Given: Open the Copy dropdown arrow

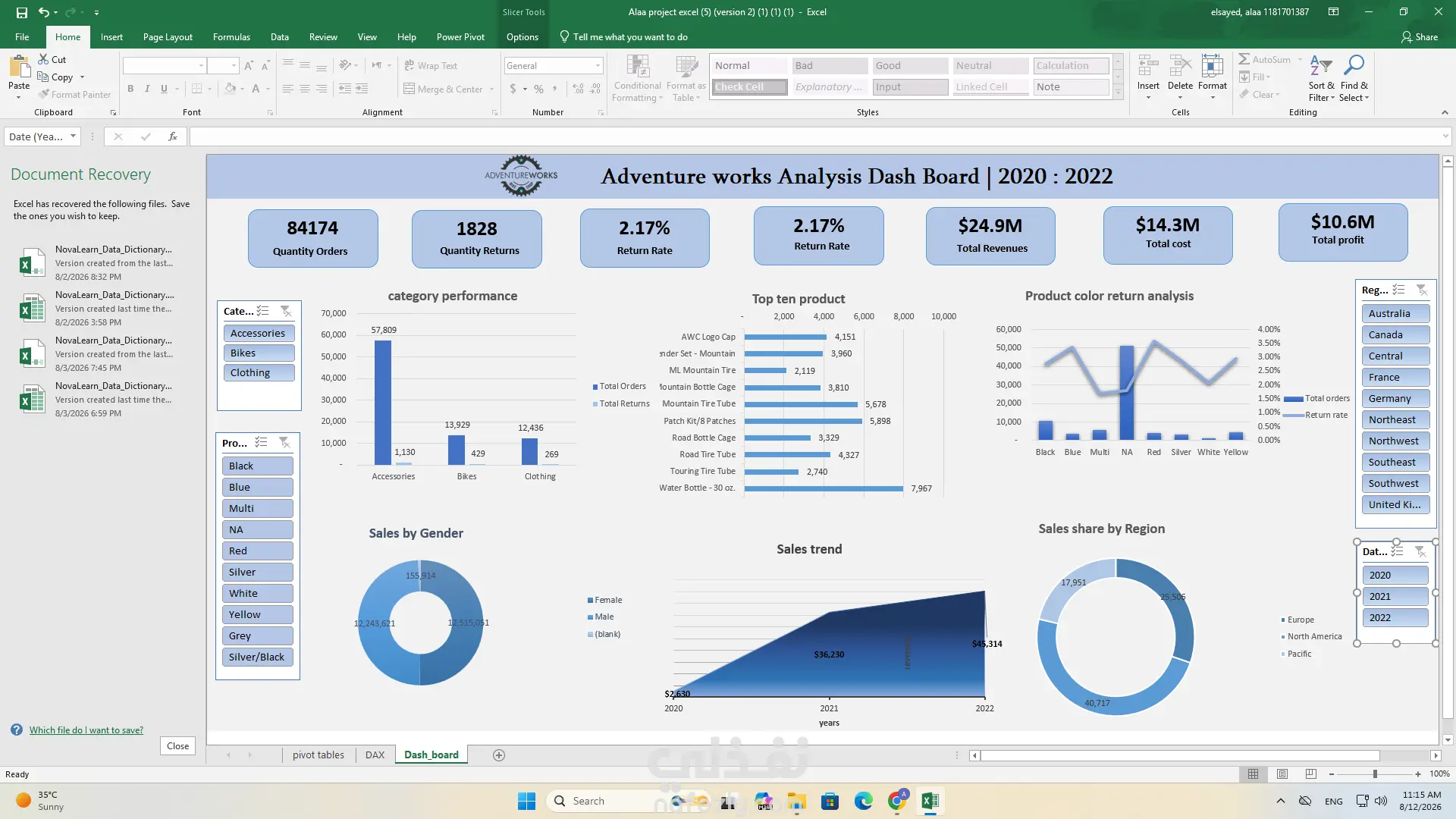Looking at the screenshot, I should coord(82,77).
